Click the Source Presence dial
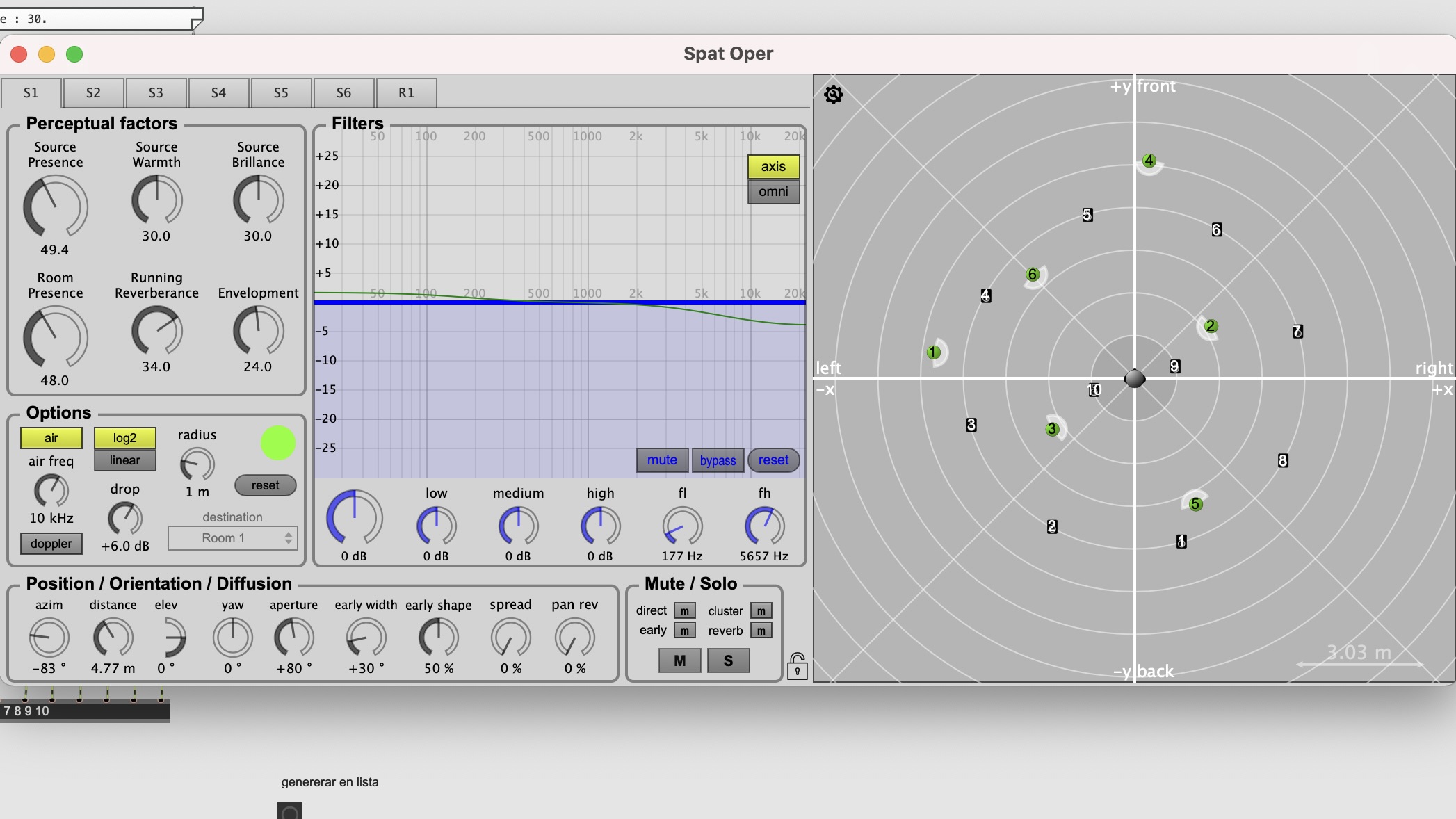The width and height of the screenshot is (1456, 819). [55, 206]
